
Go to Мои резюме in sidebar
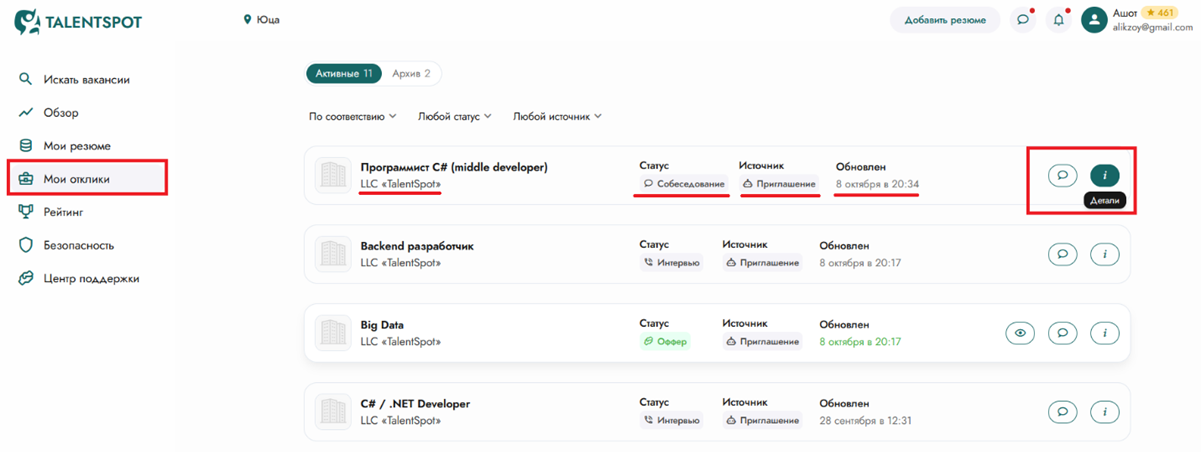click(x=76, y=146)
